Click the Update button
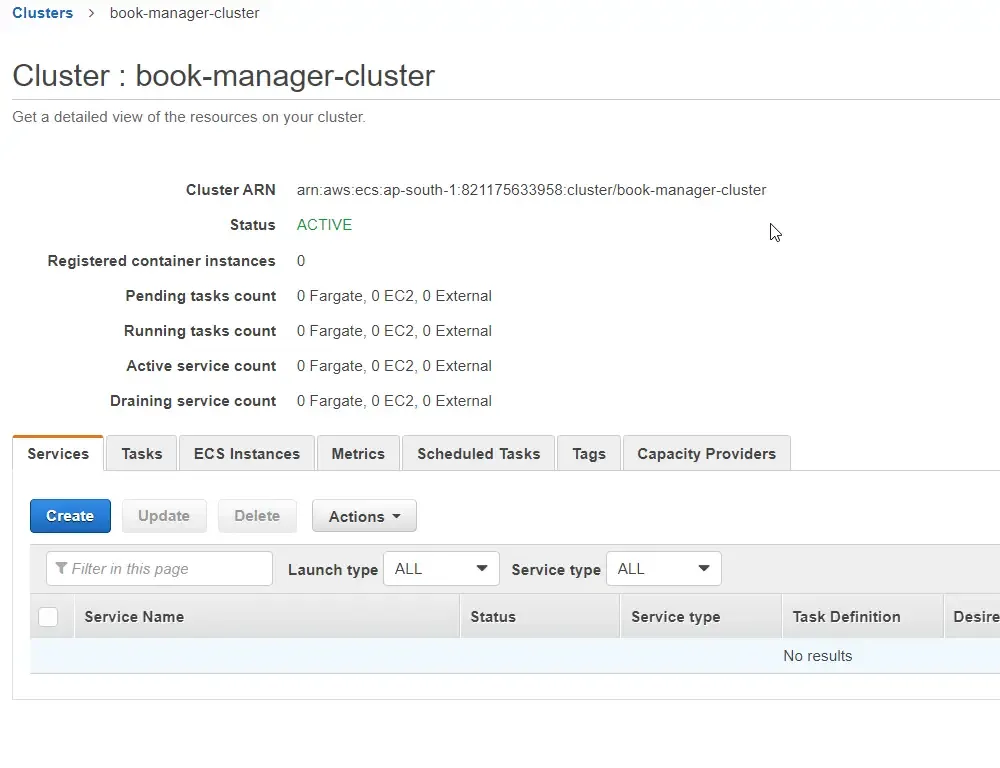The height and width of the screenshot is (768, 1000). click(164, 516)
